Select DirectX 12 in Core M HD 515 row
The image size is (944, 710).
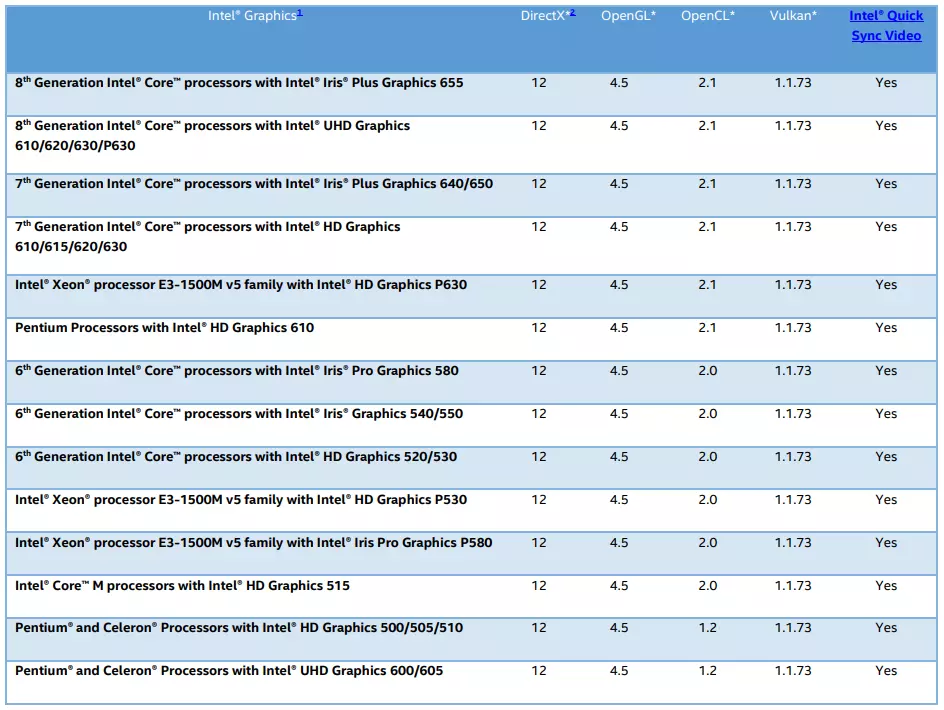[539, 585]
